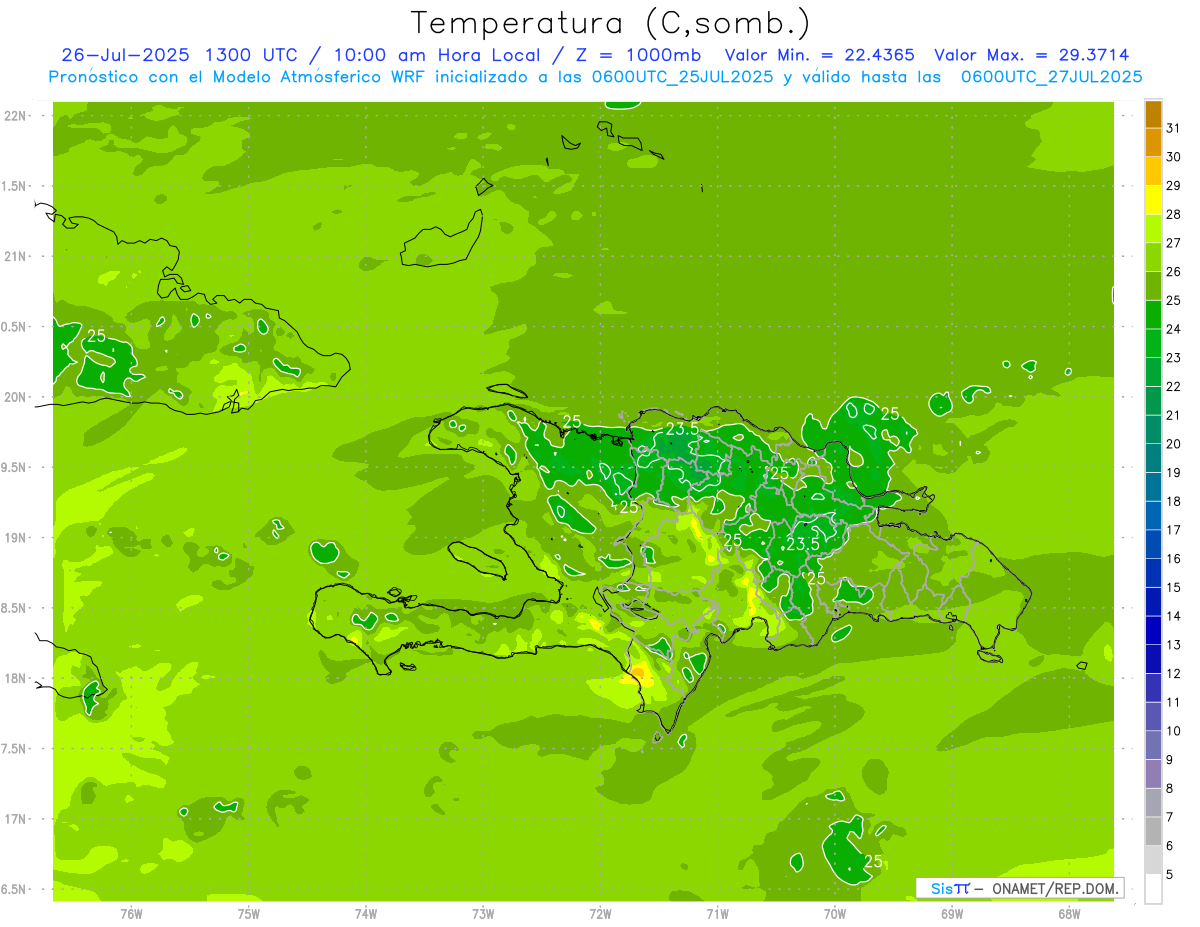This screenshot has height=927, width=1200.
Task: Click the legend value "27"
Action: pyautogui.click(x=1174, y=243)
